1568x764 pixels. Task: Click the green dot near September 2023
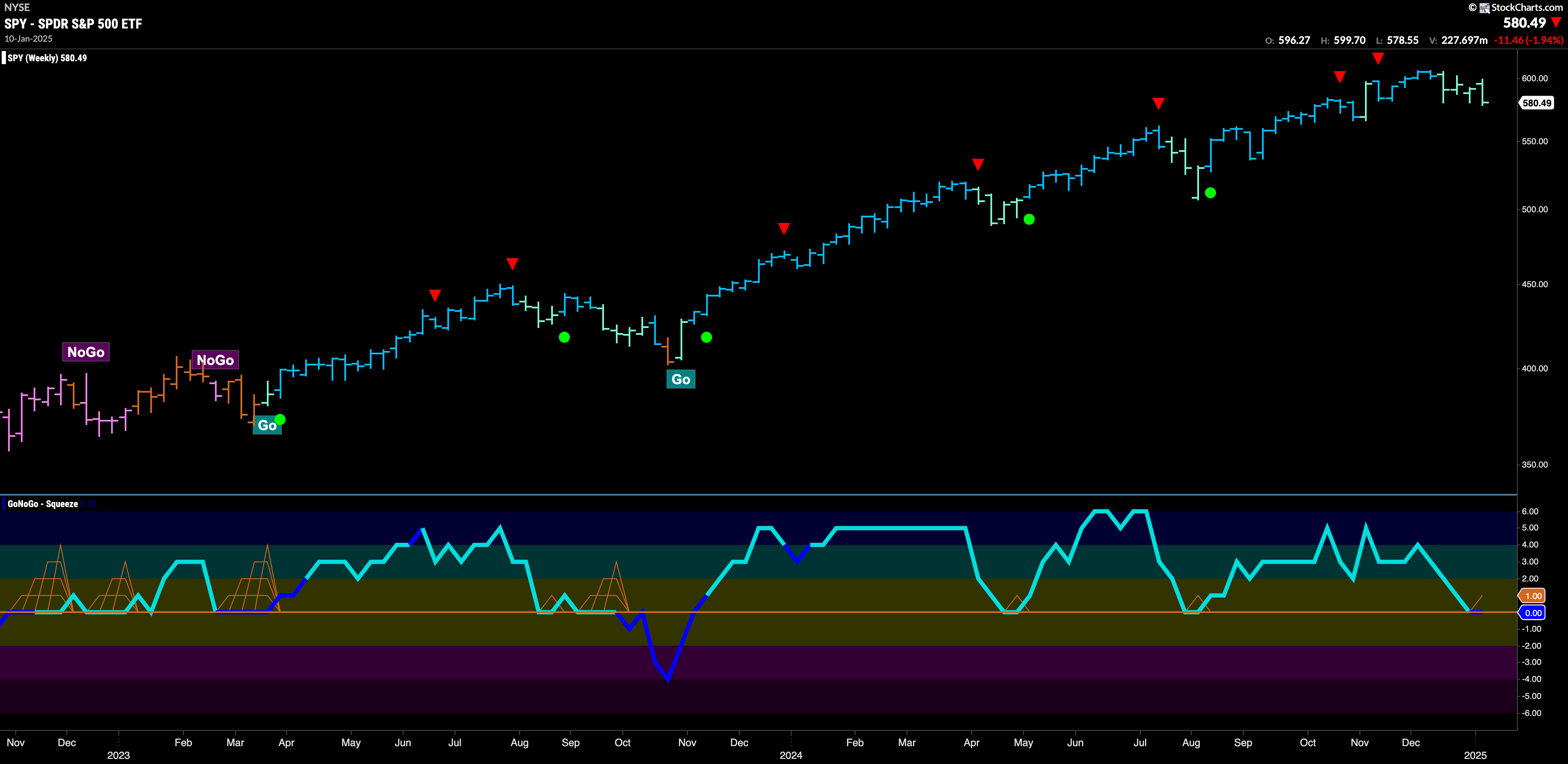click(564, 337)
